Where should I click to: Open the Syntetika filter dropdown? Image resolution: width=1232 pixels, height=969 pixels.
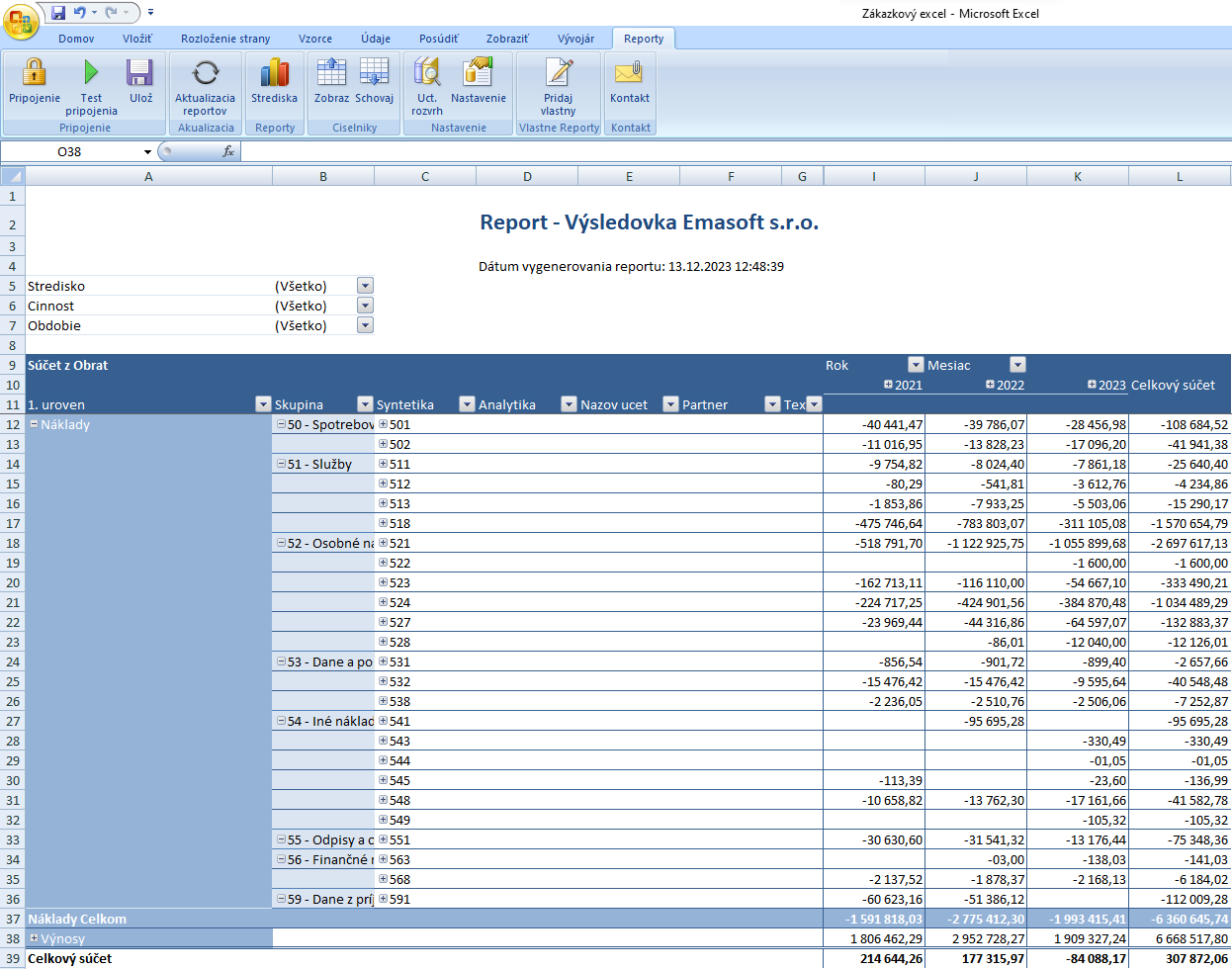point(467,404)
